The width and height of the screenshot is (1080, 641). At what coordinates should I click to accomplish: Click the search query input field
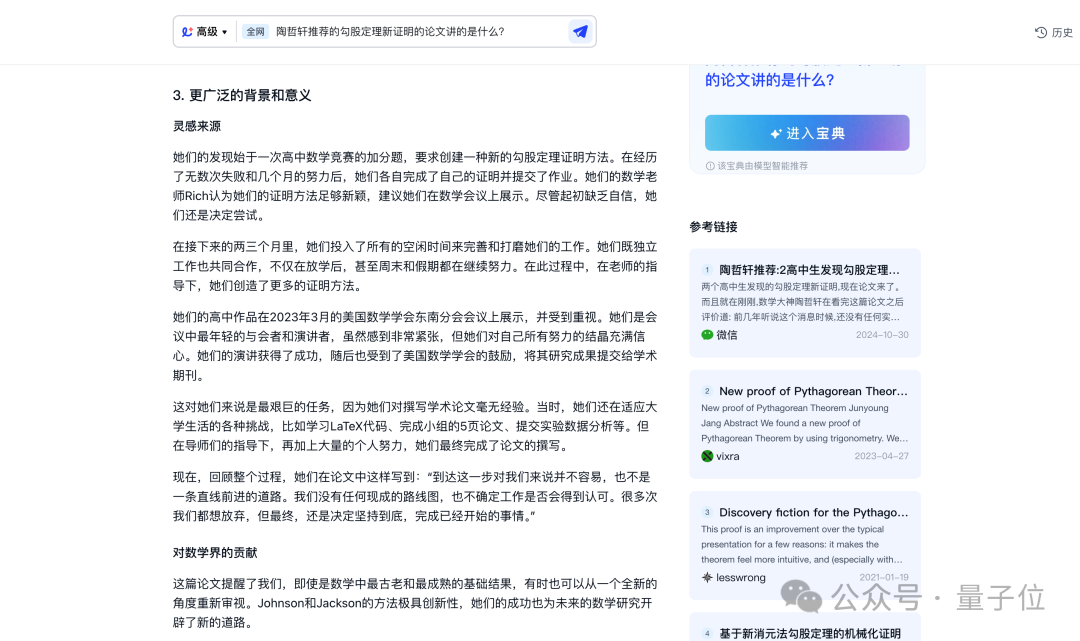coord(417,32)
